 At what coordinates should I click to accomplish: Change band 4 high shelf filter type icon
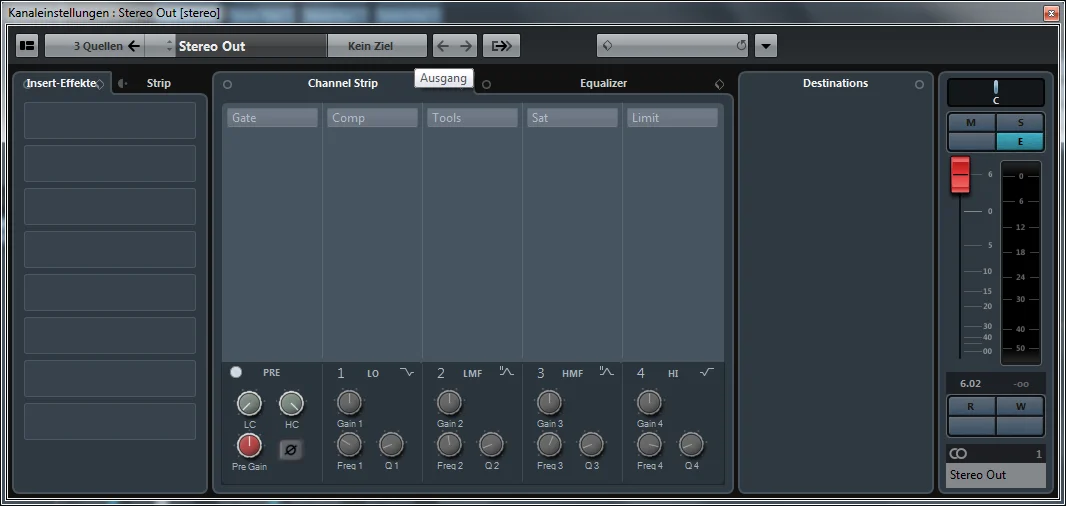(707, 372)
